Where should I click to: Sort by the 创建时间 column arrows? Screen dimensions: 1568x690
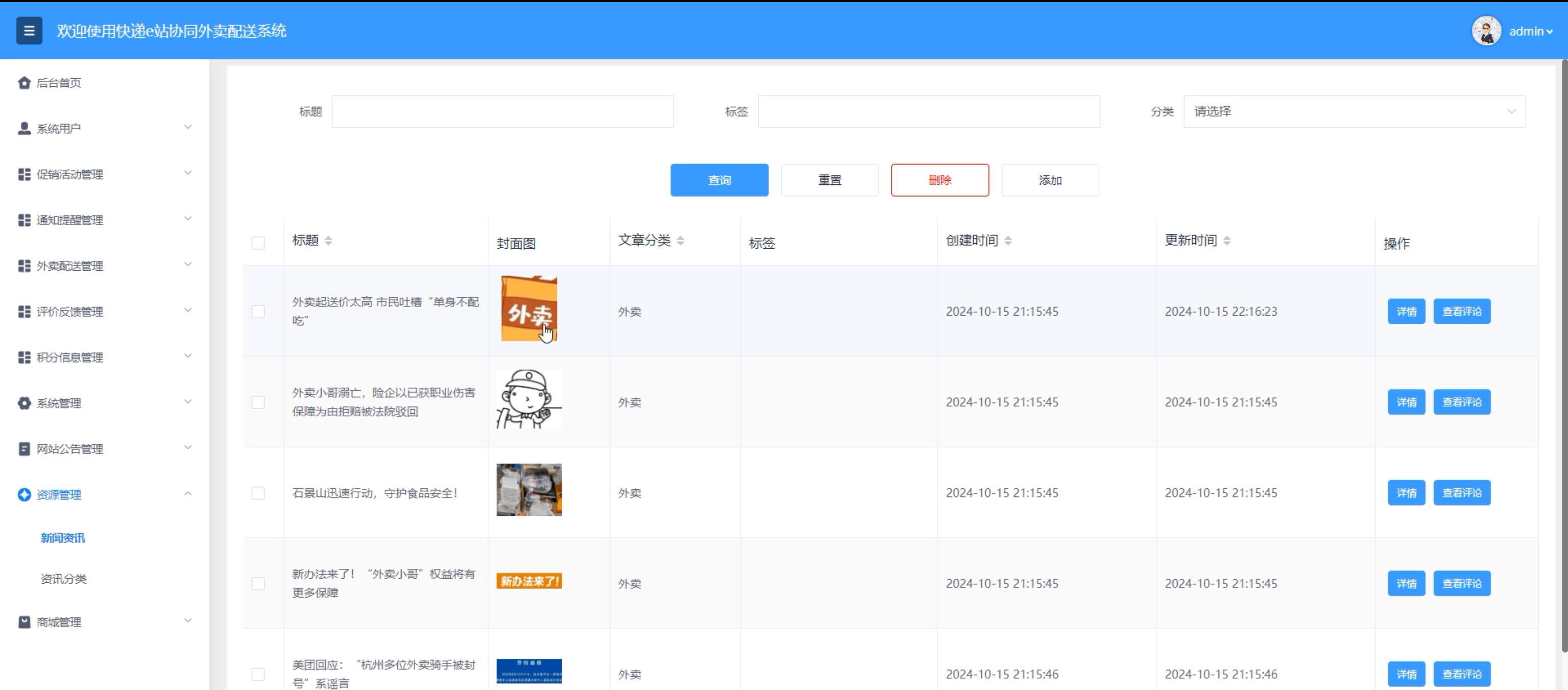[x=1008, y=241]
